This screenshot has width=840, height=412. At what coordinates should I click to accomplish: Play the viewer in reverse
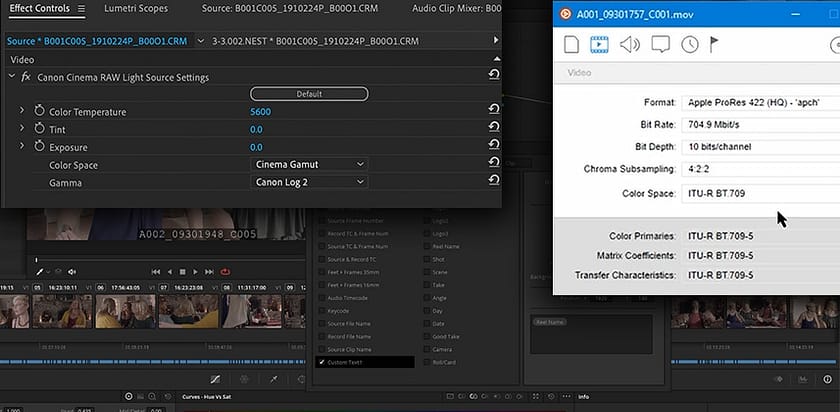pos(170,272)
